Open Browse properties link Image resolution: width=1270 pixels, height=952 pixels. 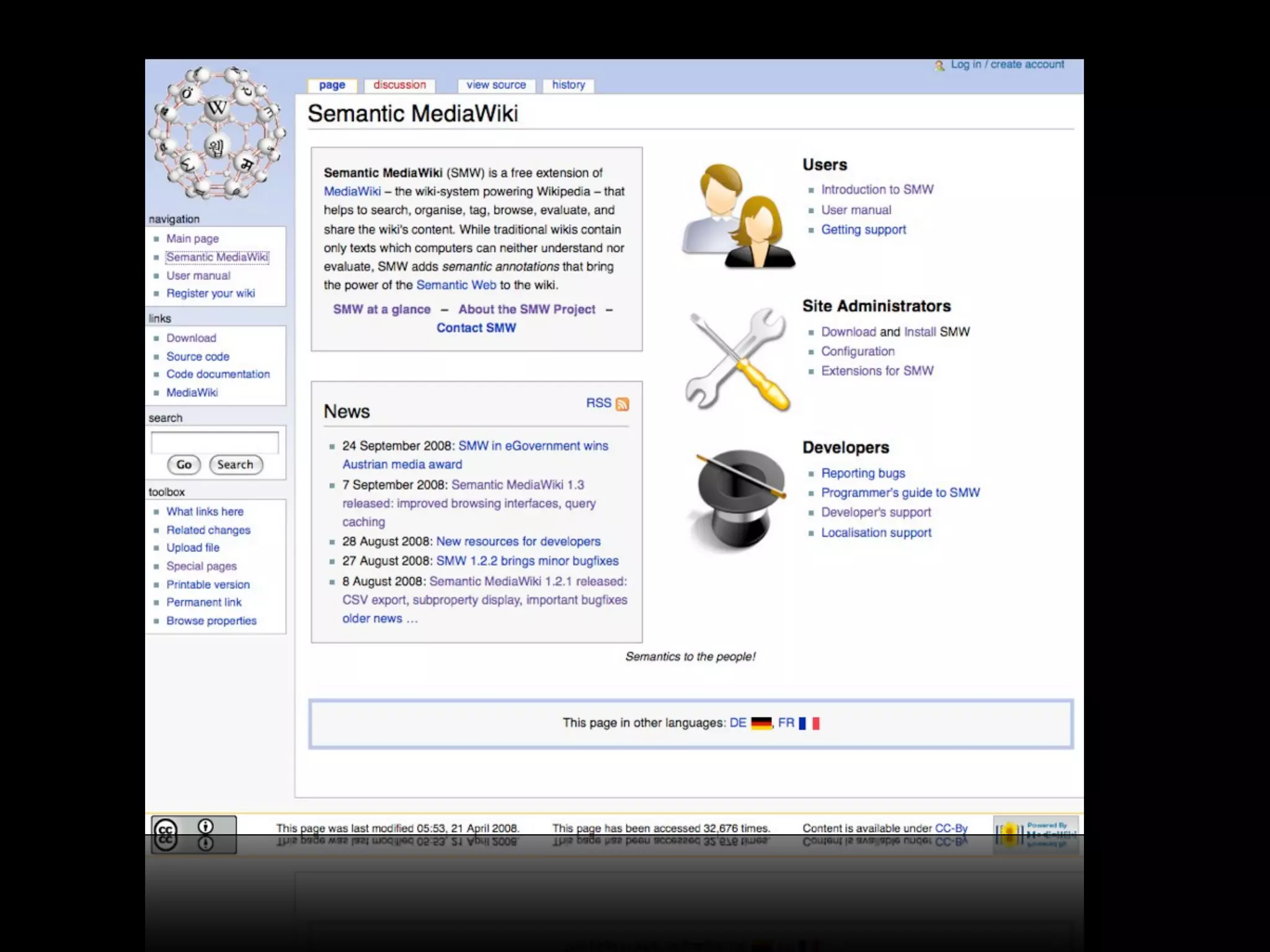(x=211, y=621)
